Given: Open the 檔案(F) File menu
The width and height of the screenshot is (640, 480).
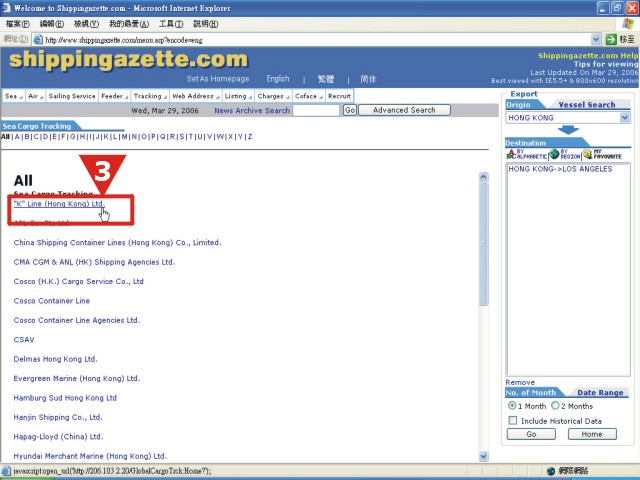Looking at the screenshot, I should [18, 24].
